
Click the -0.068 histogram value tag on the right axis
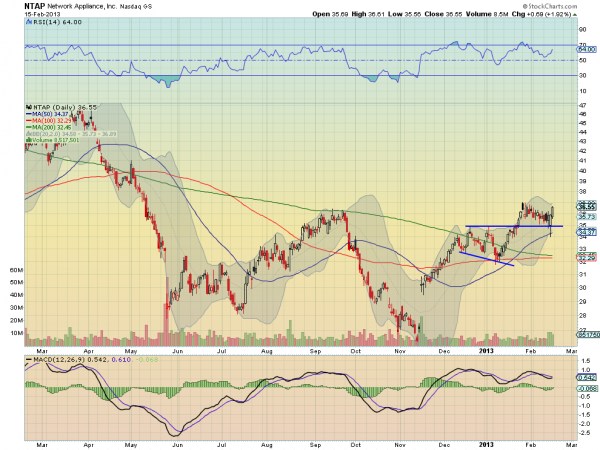click(587, 388)
